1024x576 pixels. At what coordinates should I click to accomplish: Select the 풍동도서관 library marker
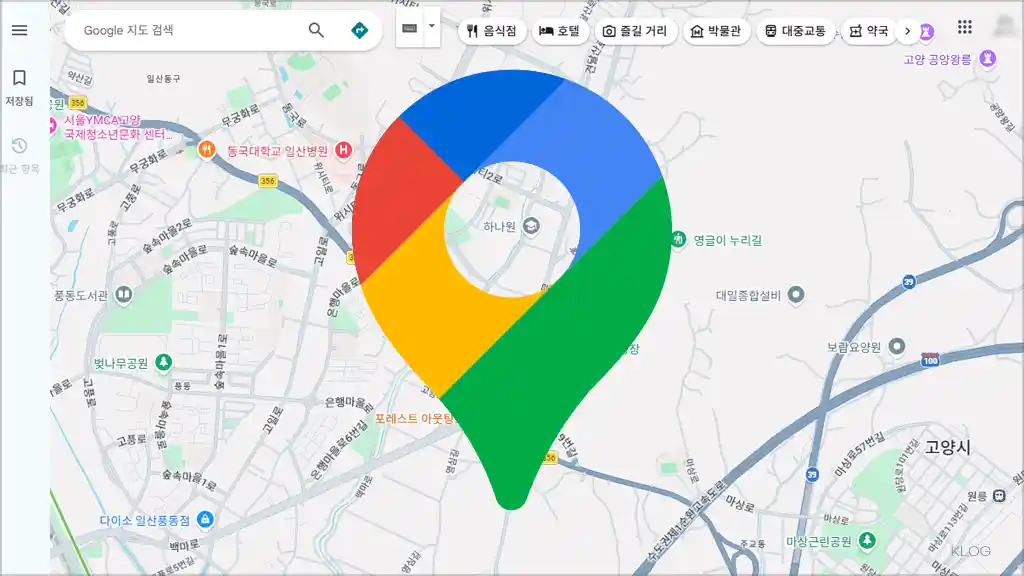123,295
